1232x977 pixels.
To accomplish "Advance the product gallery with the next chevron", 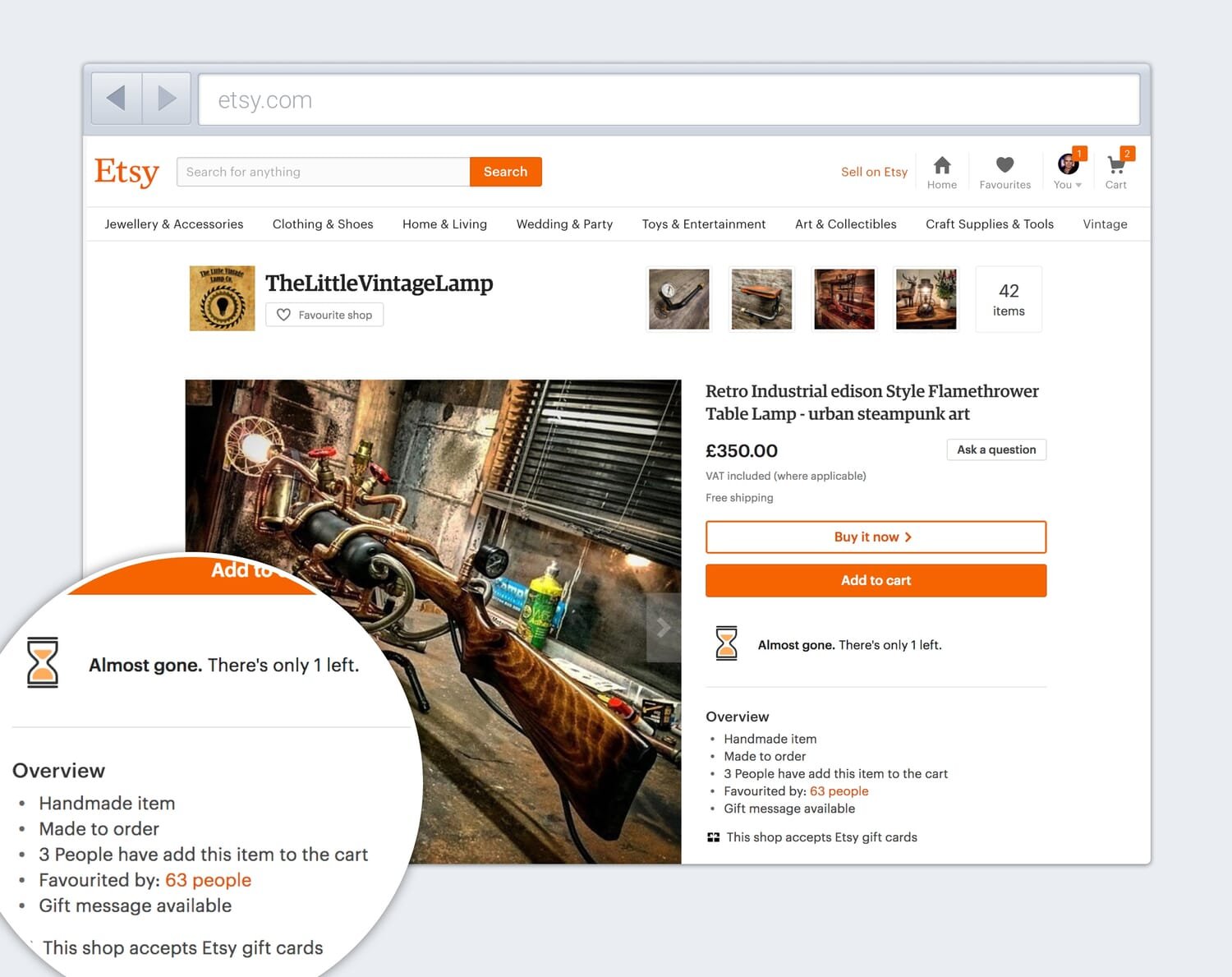I will click(x=664, y=627).
